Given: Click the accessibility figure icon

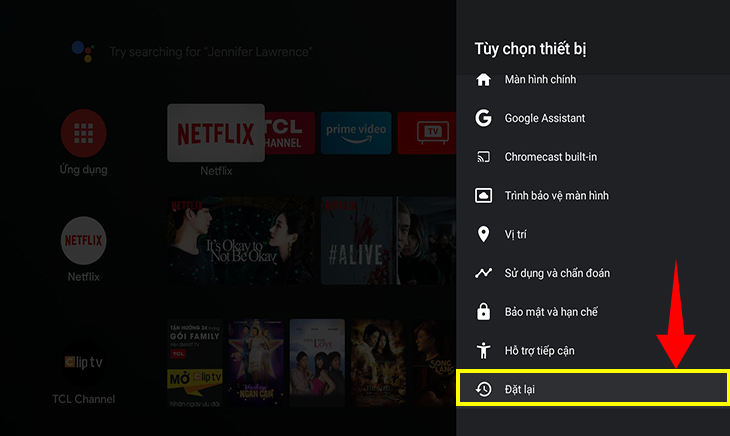Looking at the screenshot, I should (x=484, y=351).
